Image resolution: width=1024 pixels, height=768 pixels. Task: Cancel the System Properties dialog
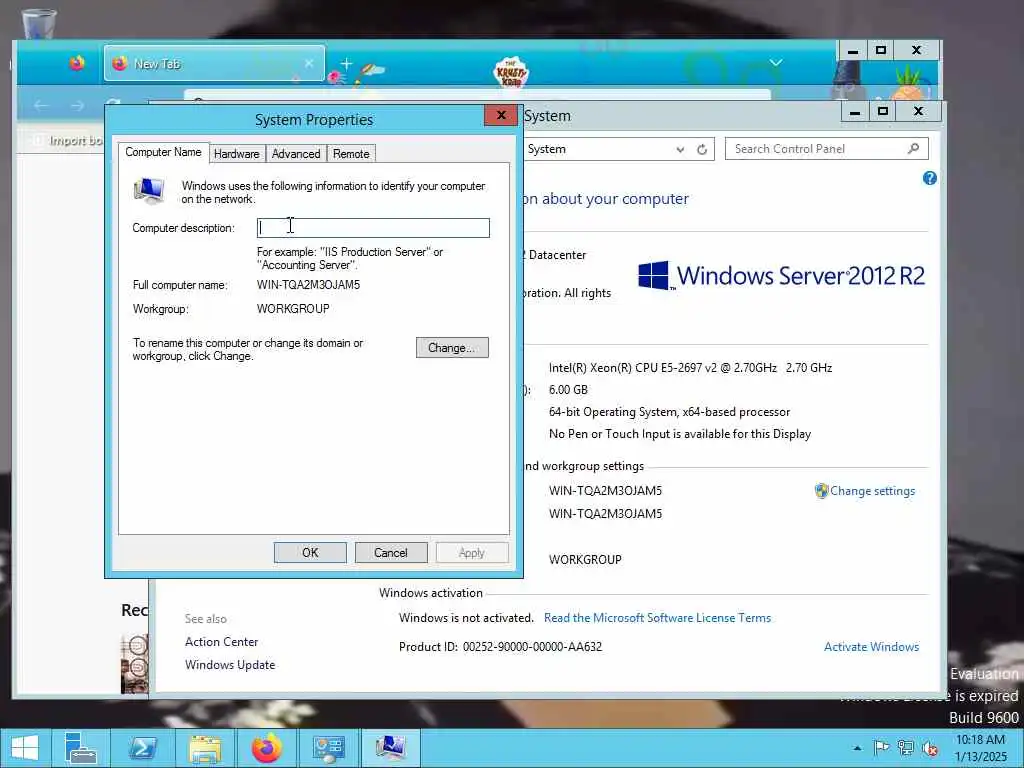pyautogui.click(x=391, y=552)
